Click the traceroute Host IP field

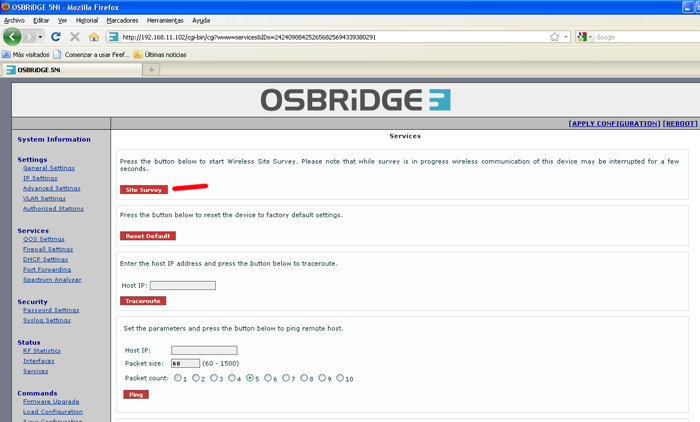click(x=182, y=285)
